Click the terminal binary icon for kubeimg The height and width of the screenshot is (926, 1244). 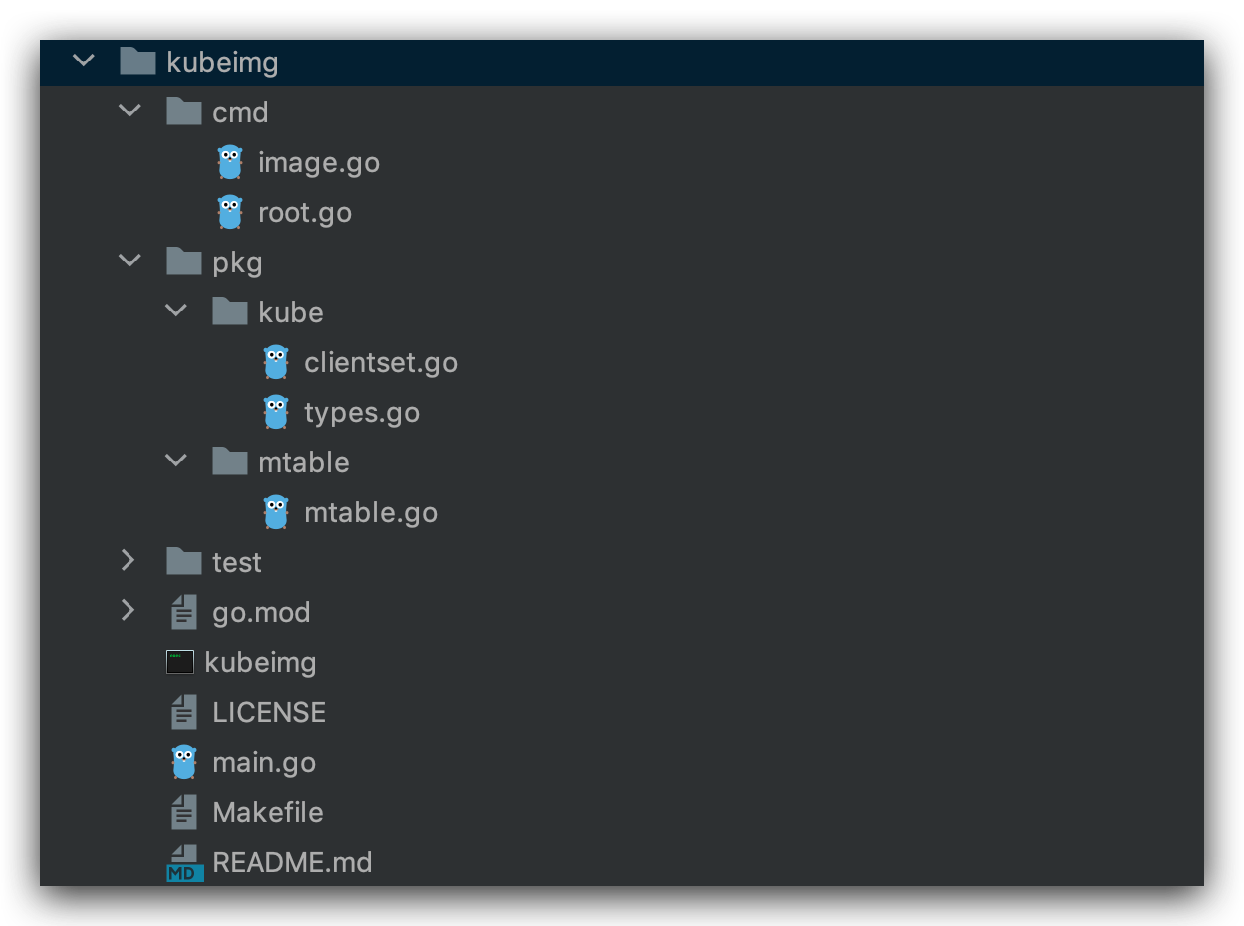[180, 662]
